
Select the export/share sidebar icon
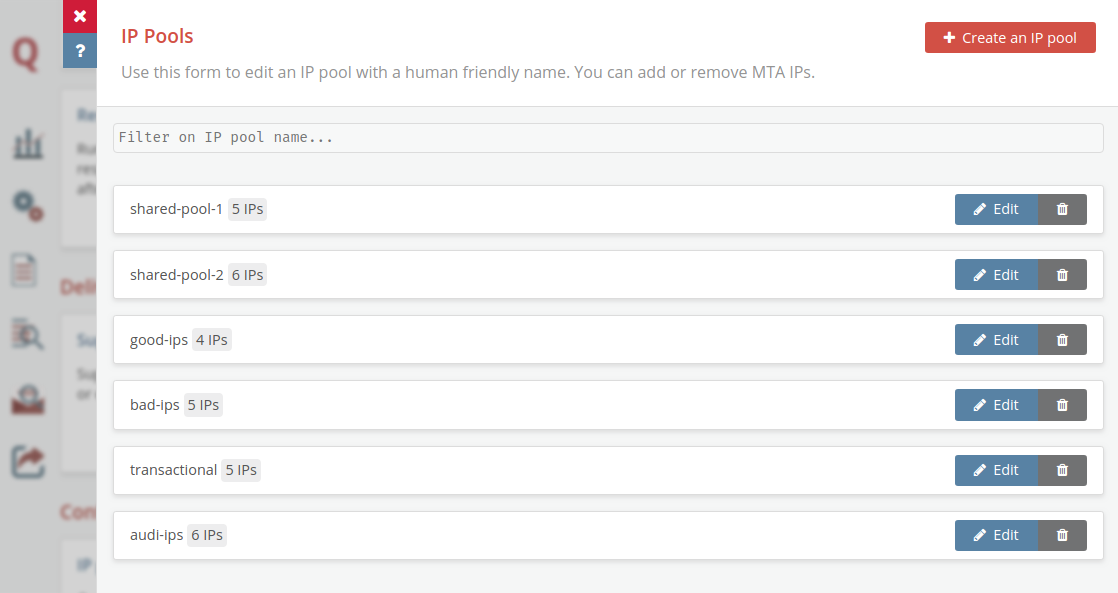(x=27, y=462)
